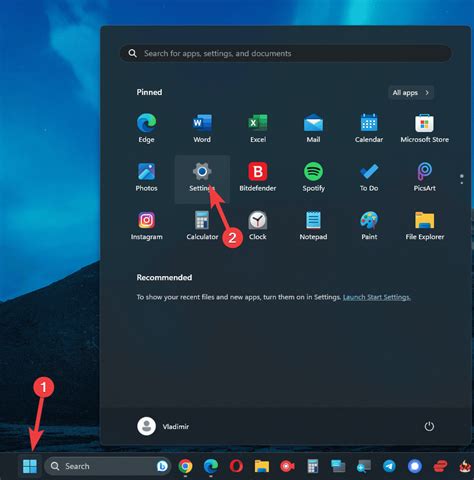Open the Photos app
Image resolution: width=474 pixels, height=480 pixels.
[x=146, y=177]
